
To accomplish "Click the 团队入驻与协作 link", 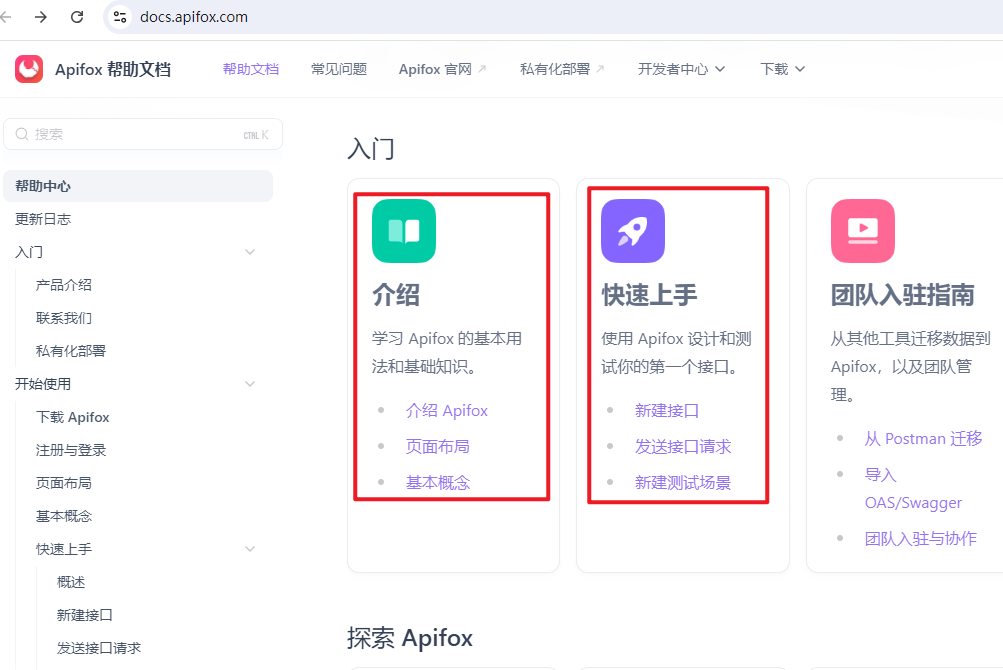I will (920, 539).
